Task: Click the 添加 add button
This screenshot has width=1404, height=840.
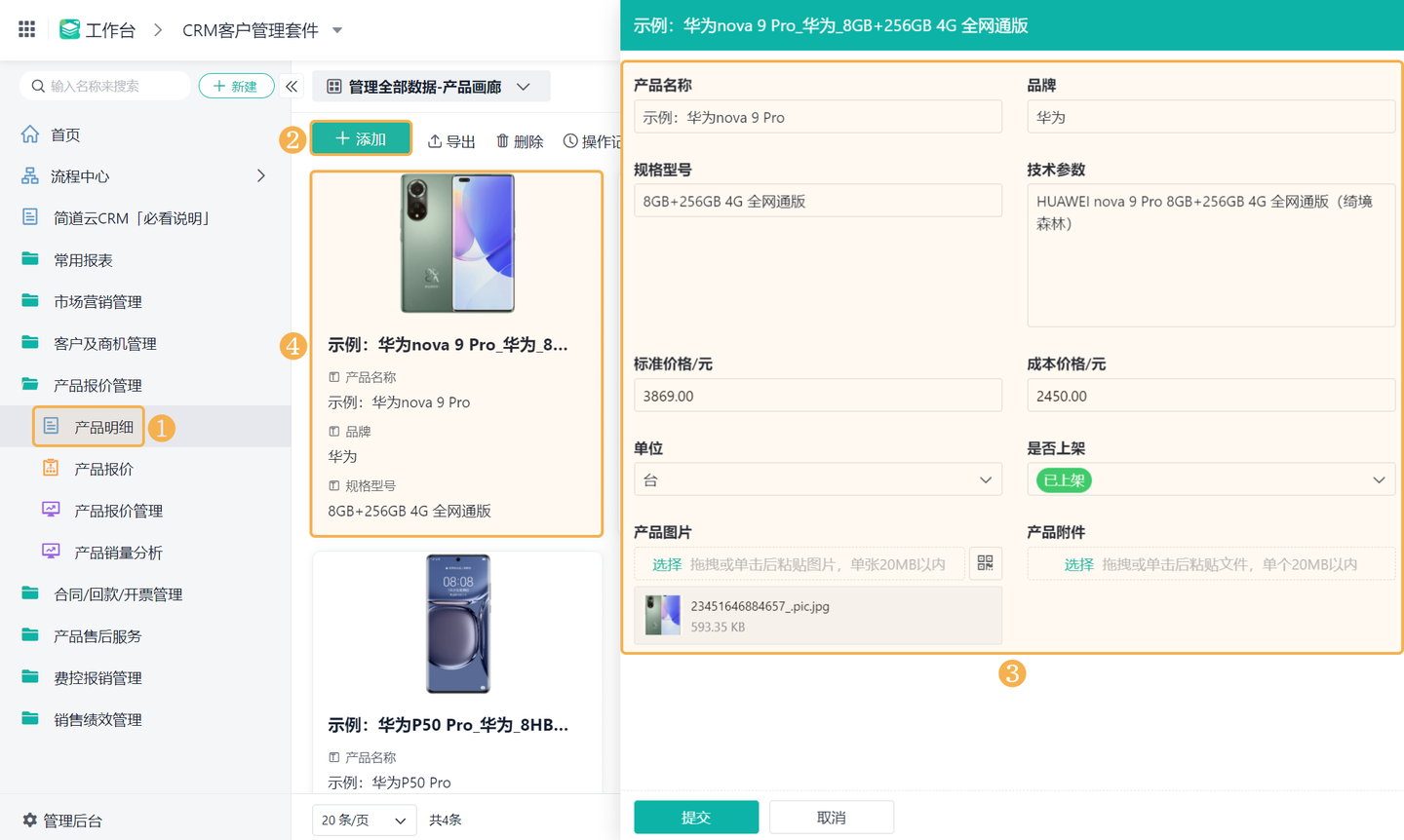Action: [361, 139]
